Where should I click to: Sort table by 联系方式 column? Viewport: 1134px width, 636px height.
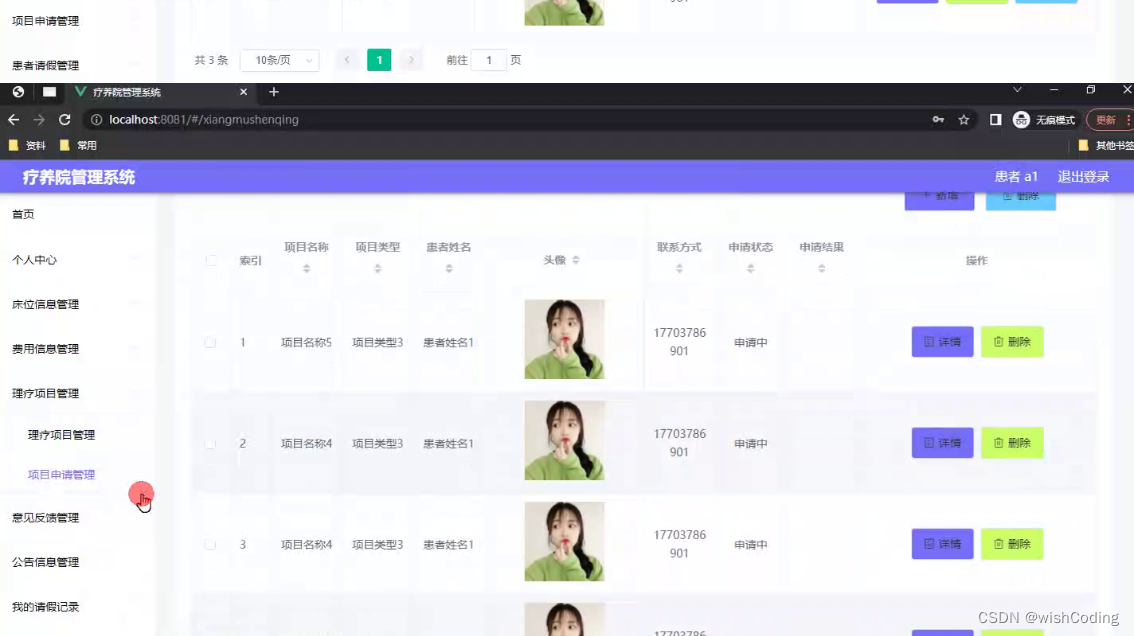pyautogui.click(x=679, y=268)
